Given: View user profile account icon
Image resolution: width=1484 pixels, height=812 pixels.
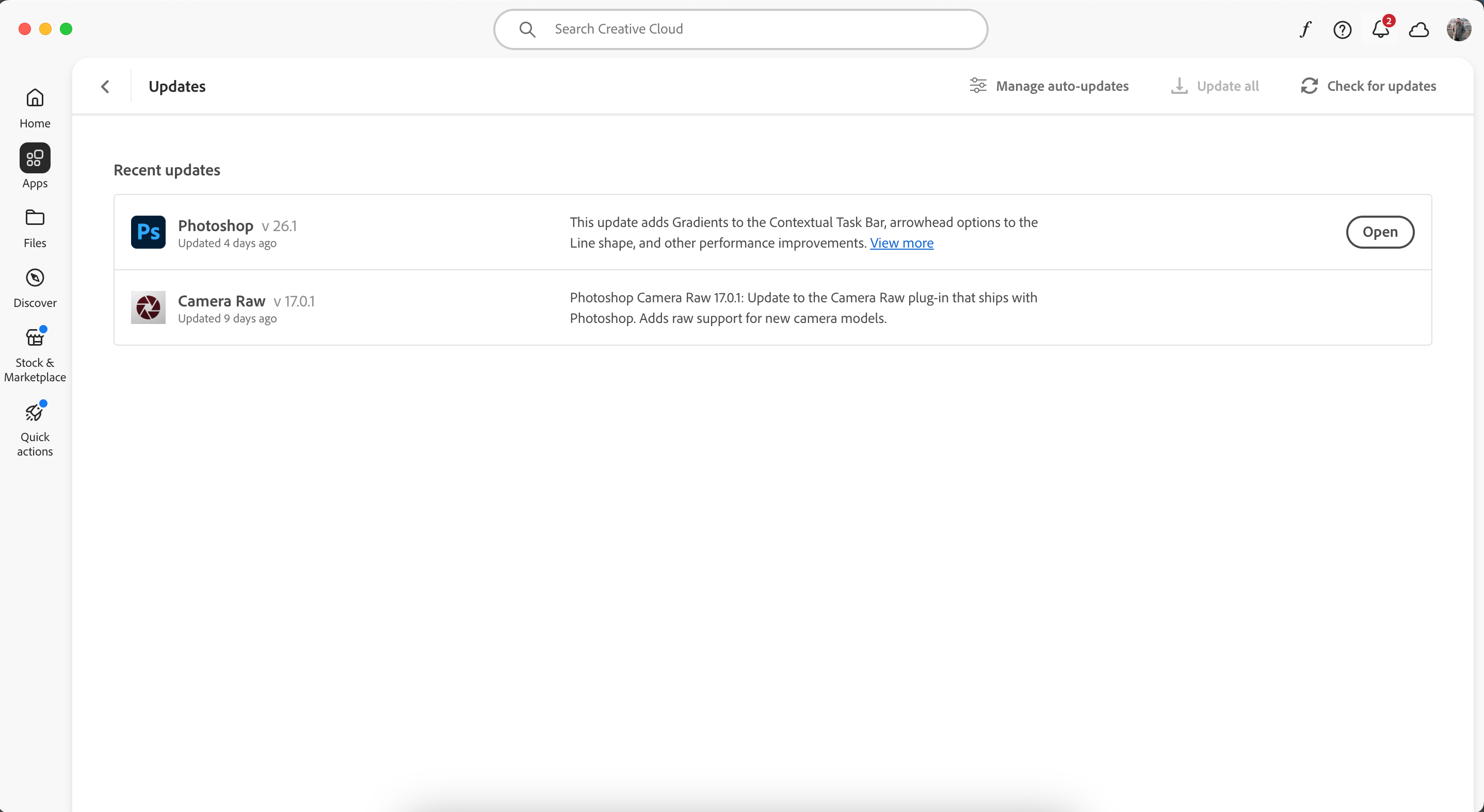Looking at the screenshot, I should (x=1459, y=29).
